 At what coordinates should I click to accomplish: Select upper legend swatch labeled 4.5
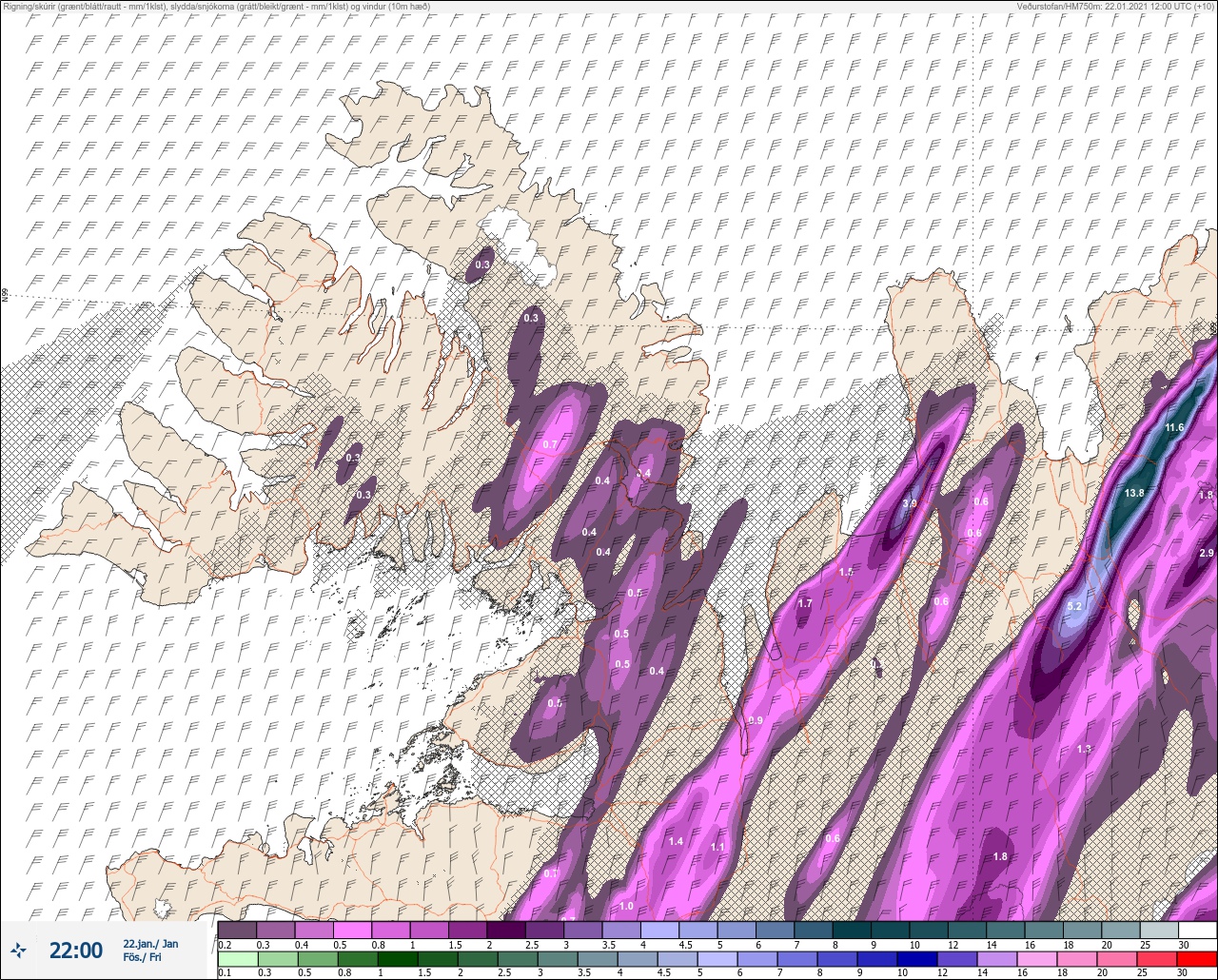click(x=697, y=930)
